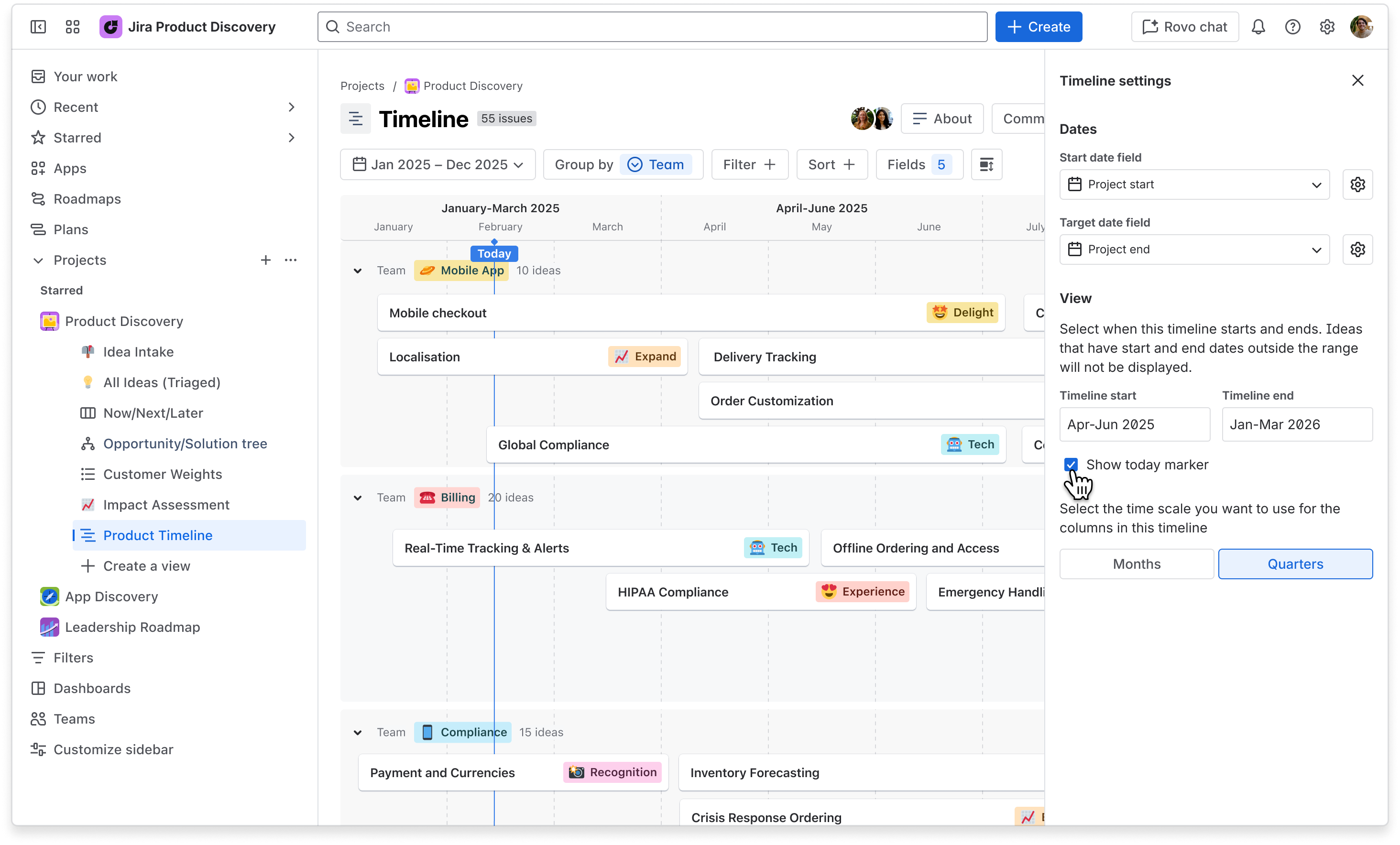Open Rovo chat

[x=1185, y=27]
